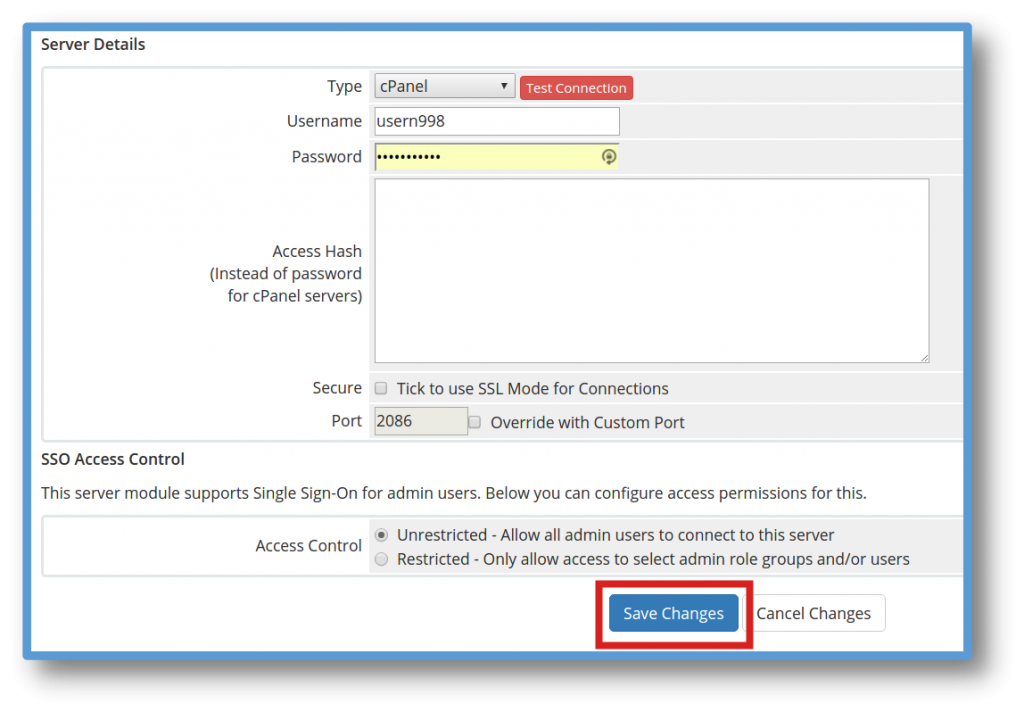The image size is (1024, 712).
Task: Choose the Restricted access control radio option
Action: click(x=381, y=560)
